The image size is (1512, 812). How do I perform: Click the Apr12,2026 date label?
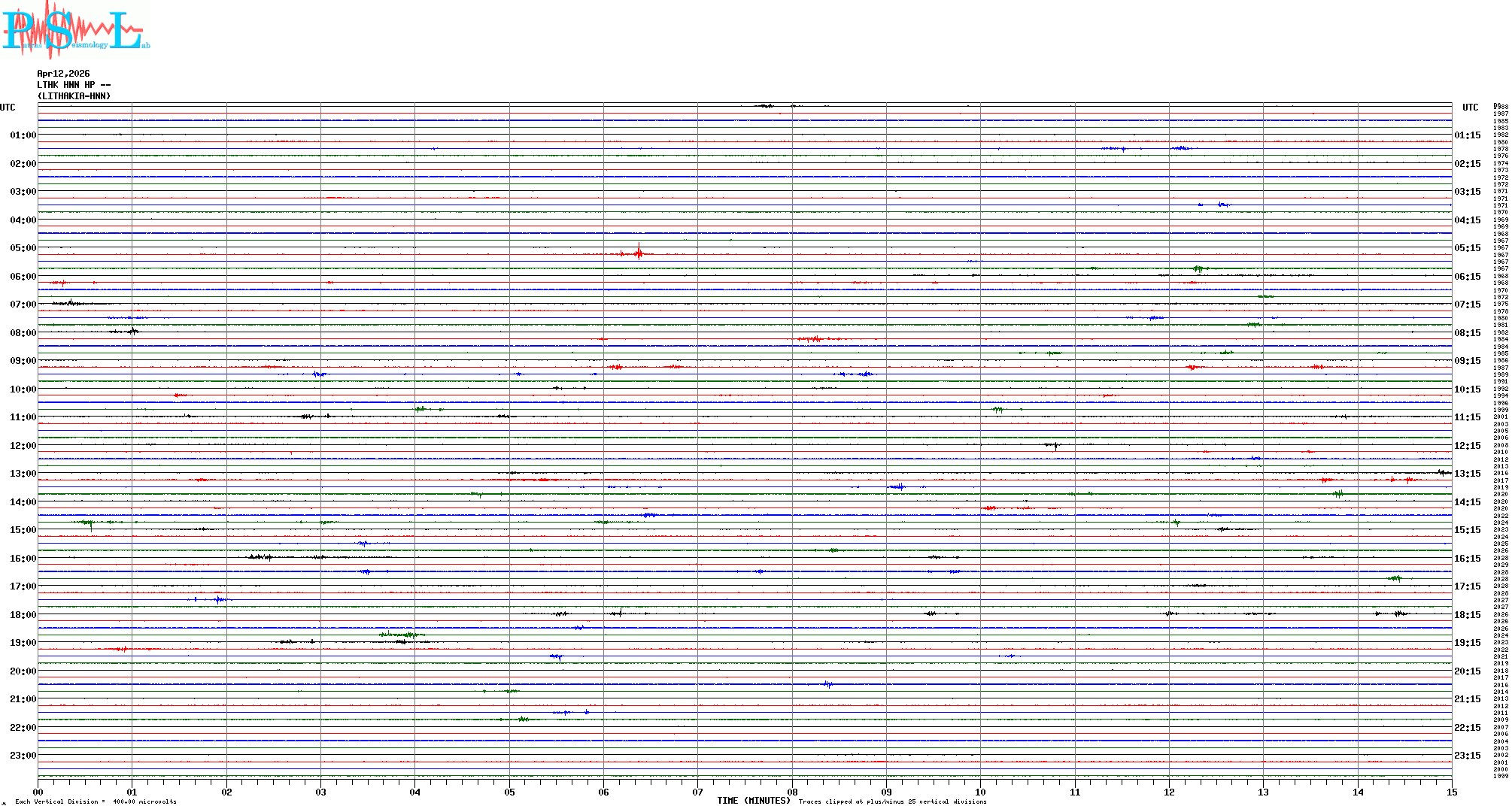coord(63,74)
